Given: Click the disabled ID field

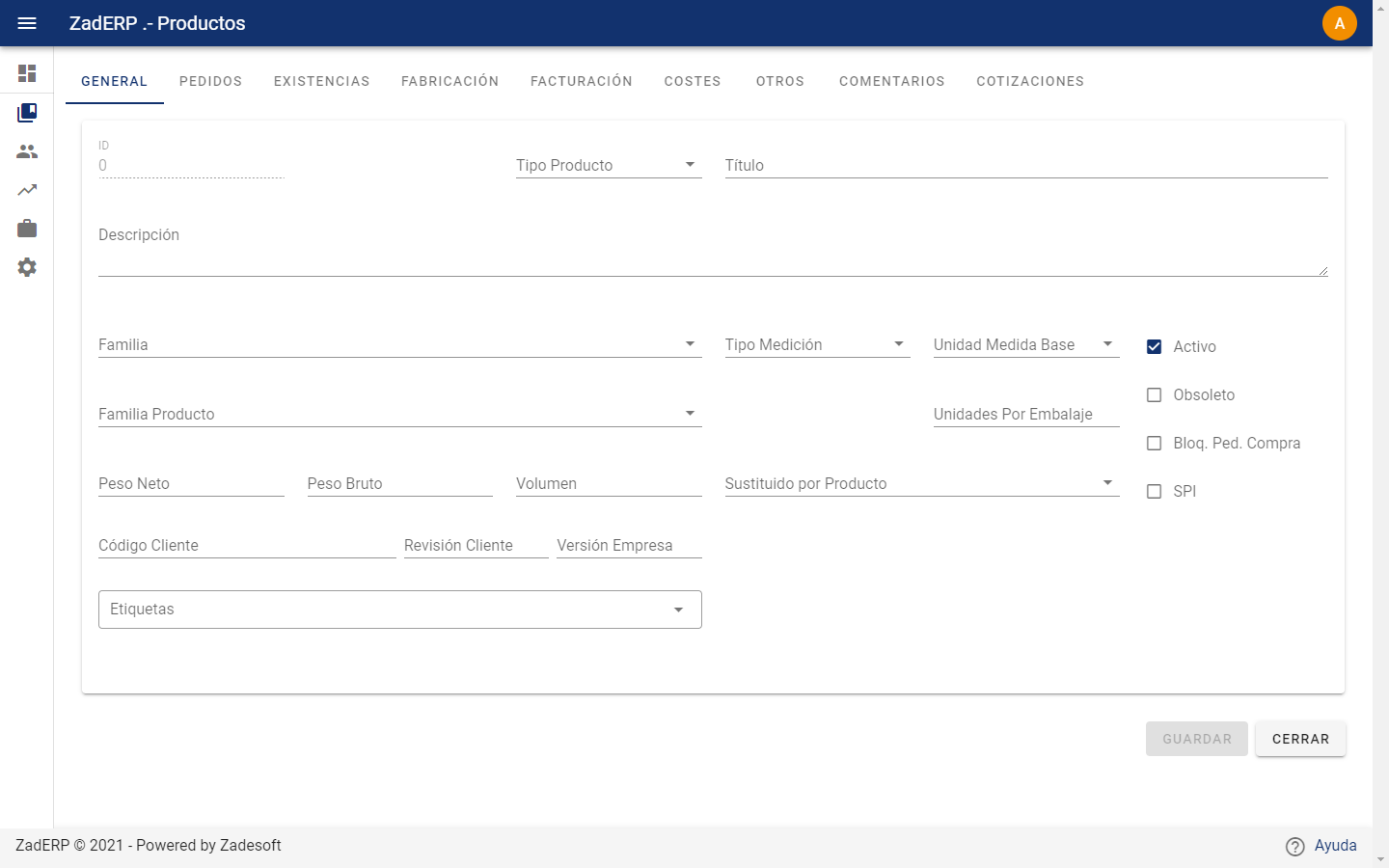Looking at the screenshot, I should coord(191,165).
